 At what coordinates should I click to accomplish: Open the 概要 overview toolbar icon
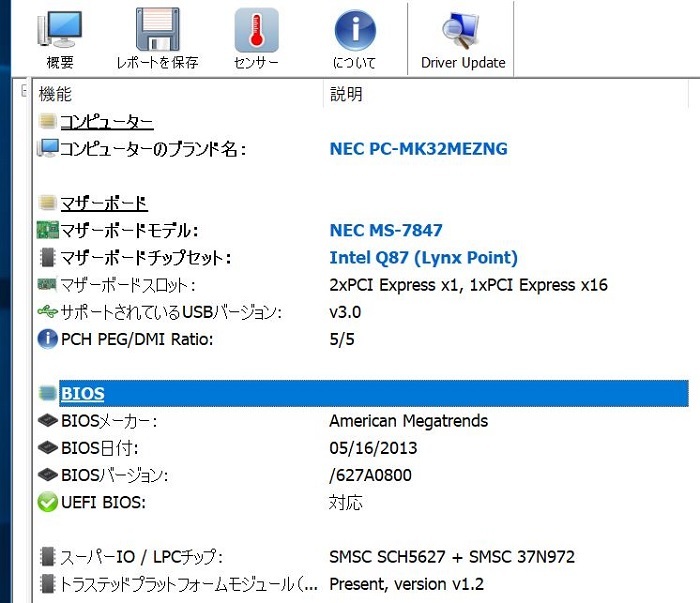(59, 29)
